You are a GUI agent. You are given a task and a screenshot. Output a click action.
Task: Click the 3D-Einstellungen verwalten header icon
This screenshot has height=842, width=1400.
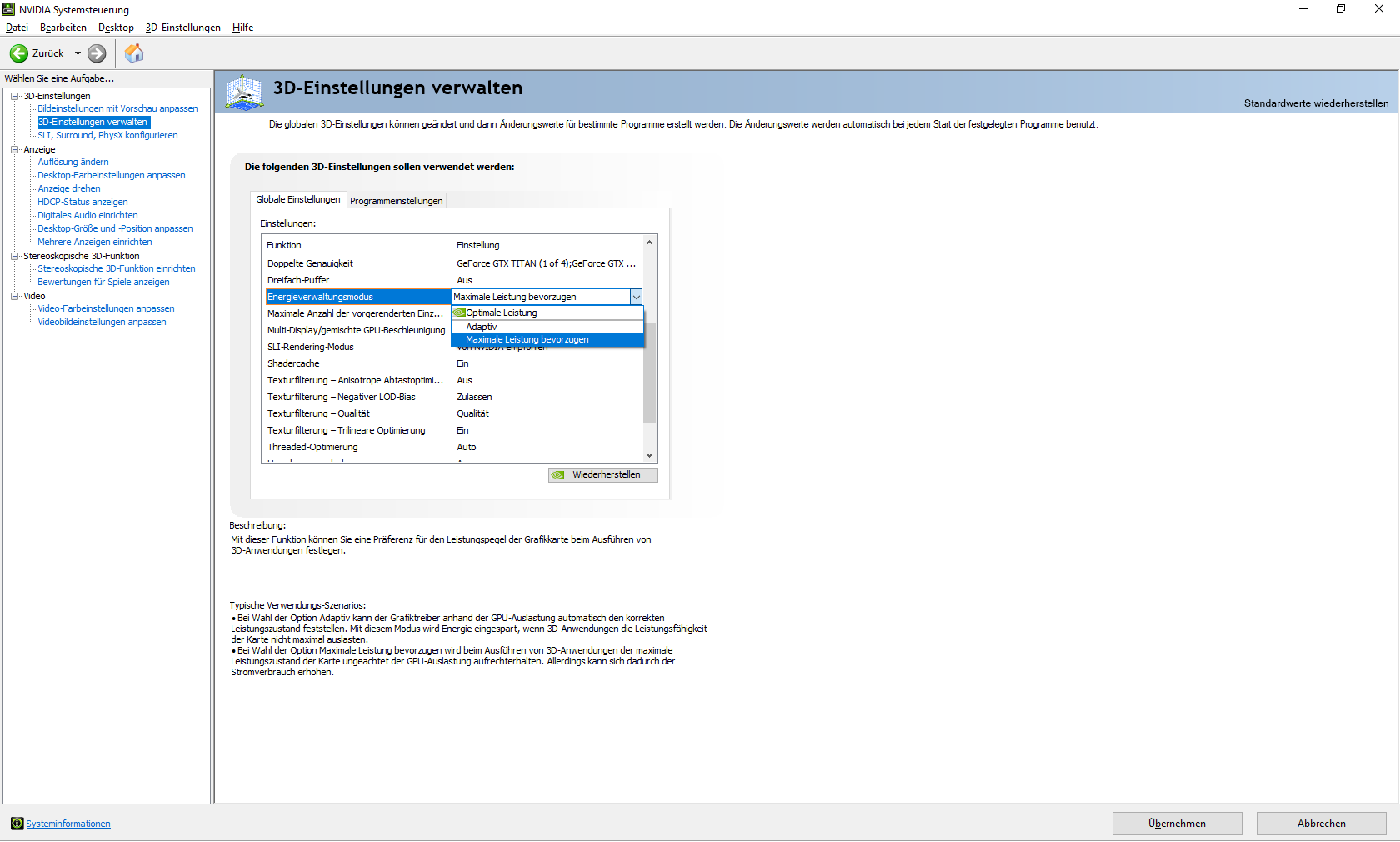245,92
